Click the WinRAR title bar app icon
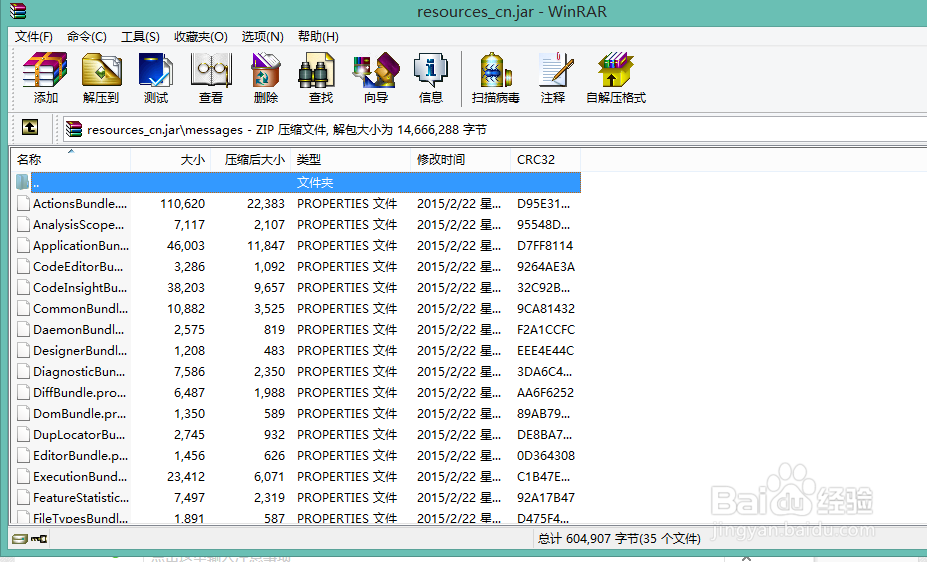This screenshot has height=562, width=927. click(18, 11)
